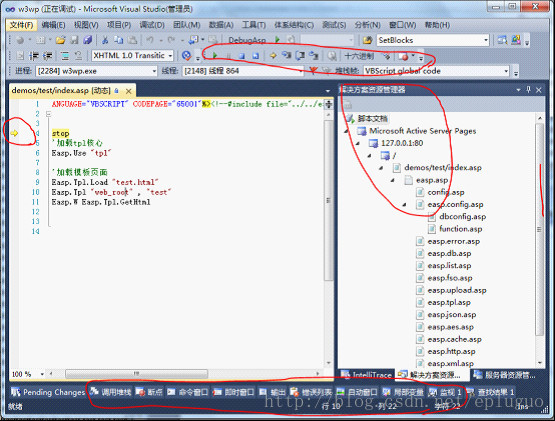Open the 进程 [2284] w3wp.exe process dropdown
Image resolution: width=555 pixels, height=421 pixels.
tap(96, 71)
